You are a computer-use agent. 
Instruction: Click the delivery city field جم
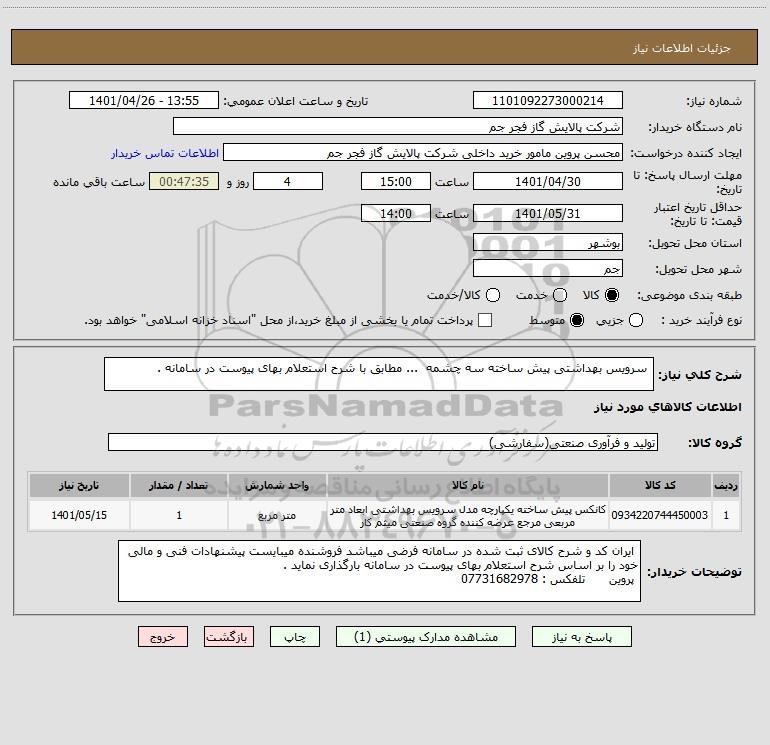pyautogui.click(x=548, y=268)
